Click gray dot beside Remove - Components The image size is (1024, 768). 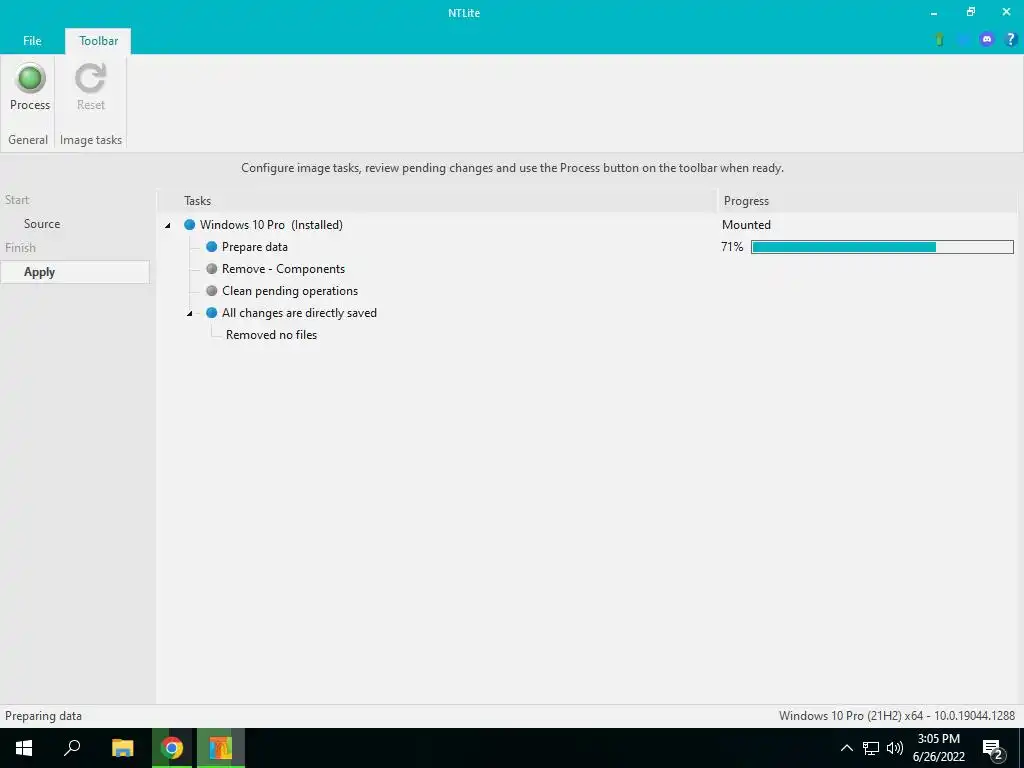(212, 269)
